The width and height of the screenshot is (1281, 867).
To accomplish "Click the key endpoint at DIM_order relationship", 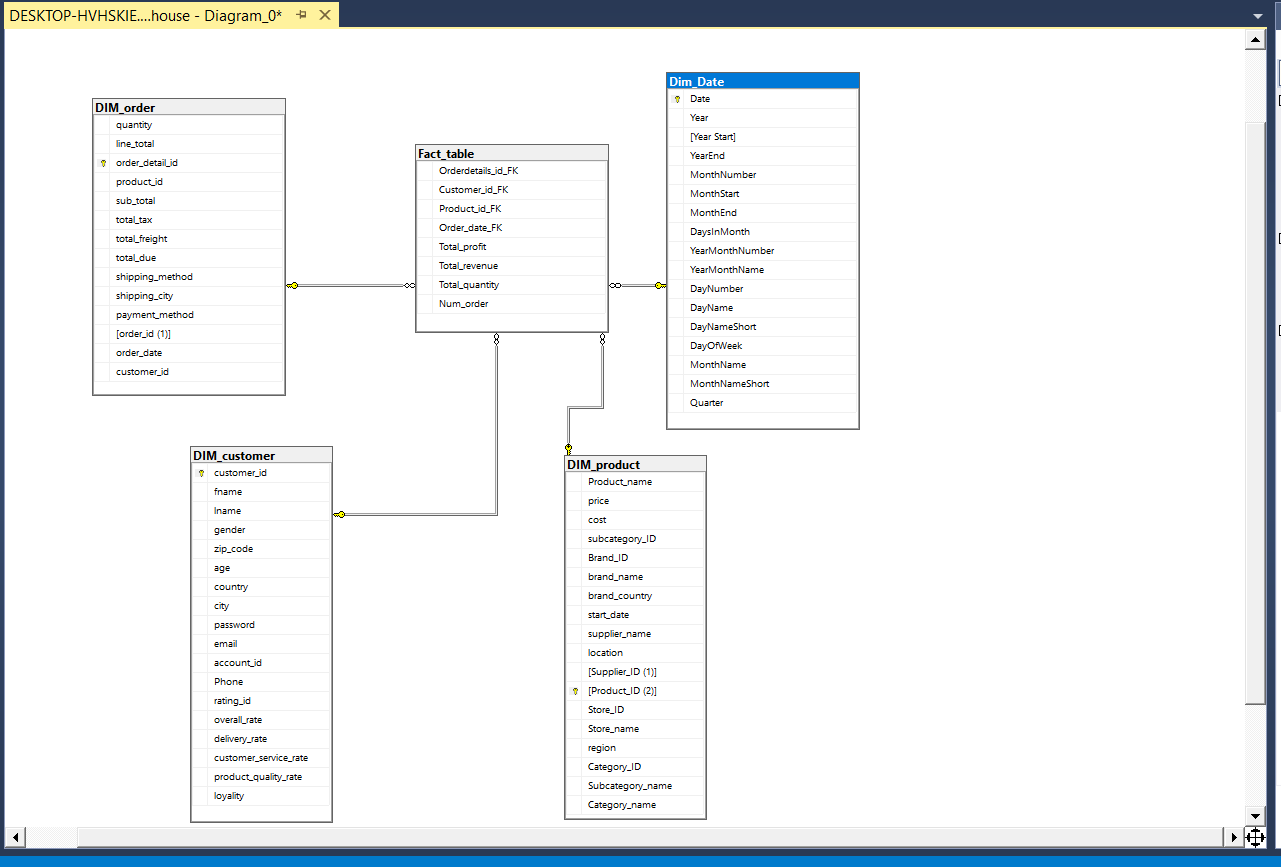I will 293,286.
